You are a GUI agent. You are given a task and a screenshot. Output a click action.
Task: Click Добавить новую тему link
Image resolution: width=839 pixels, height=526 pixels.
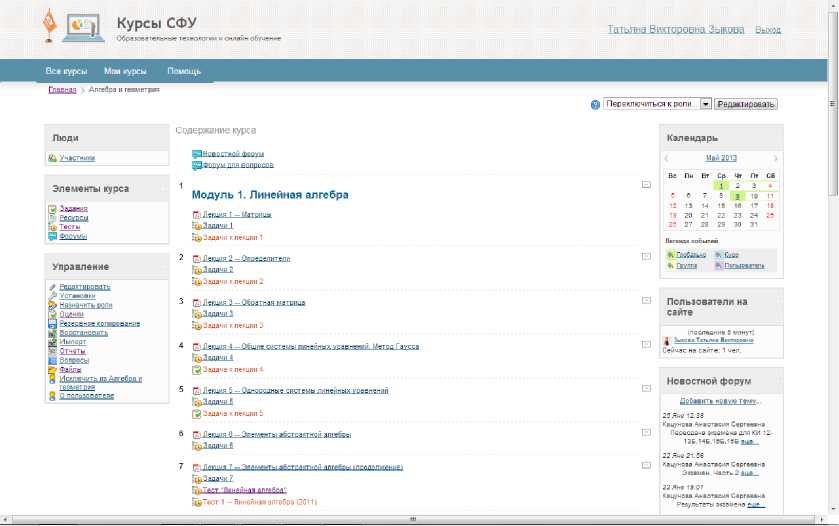pos(720,401)
